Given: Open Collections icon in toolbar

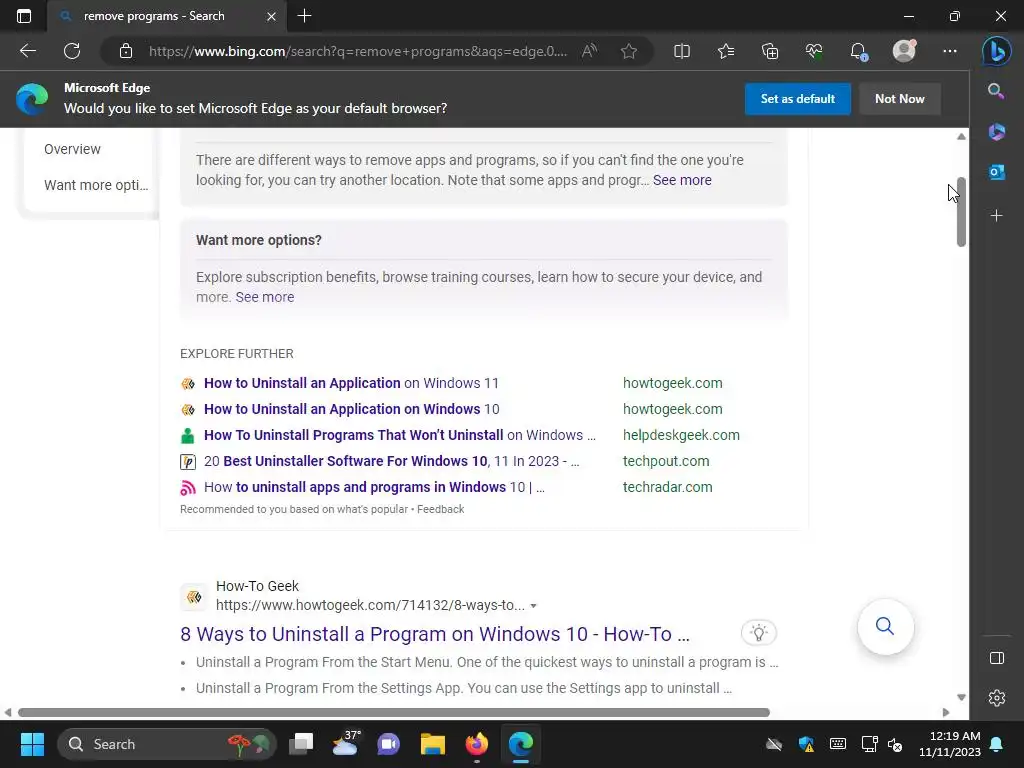Looking at the screenshot, I should (x=770, y=51).
